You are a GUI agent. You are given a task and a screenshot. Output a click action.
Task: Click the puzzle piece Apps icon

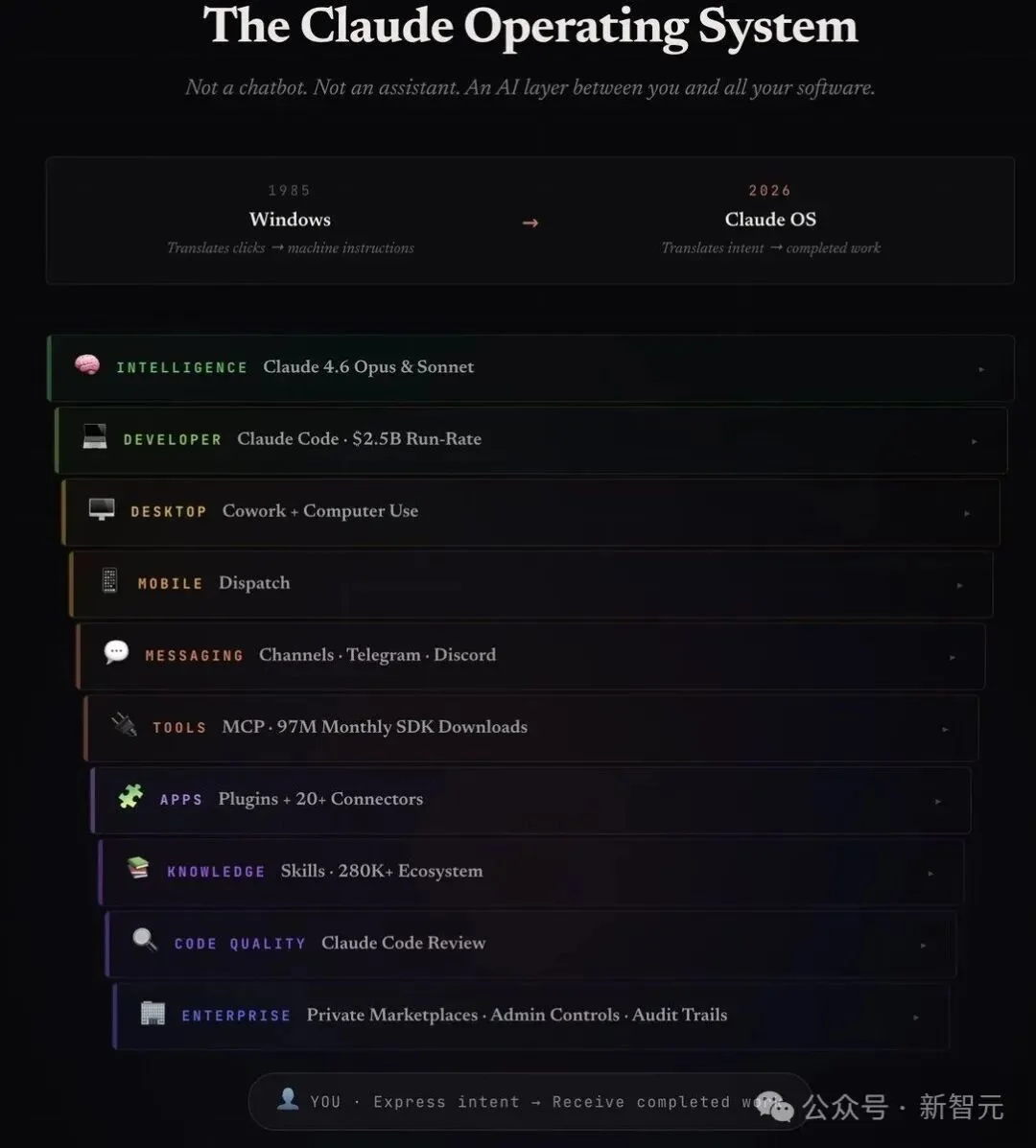130,797
